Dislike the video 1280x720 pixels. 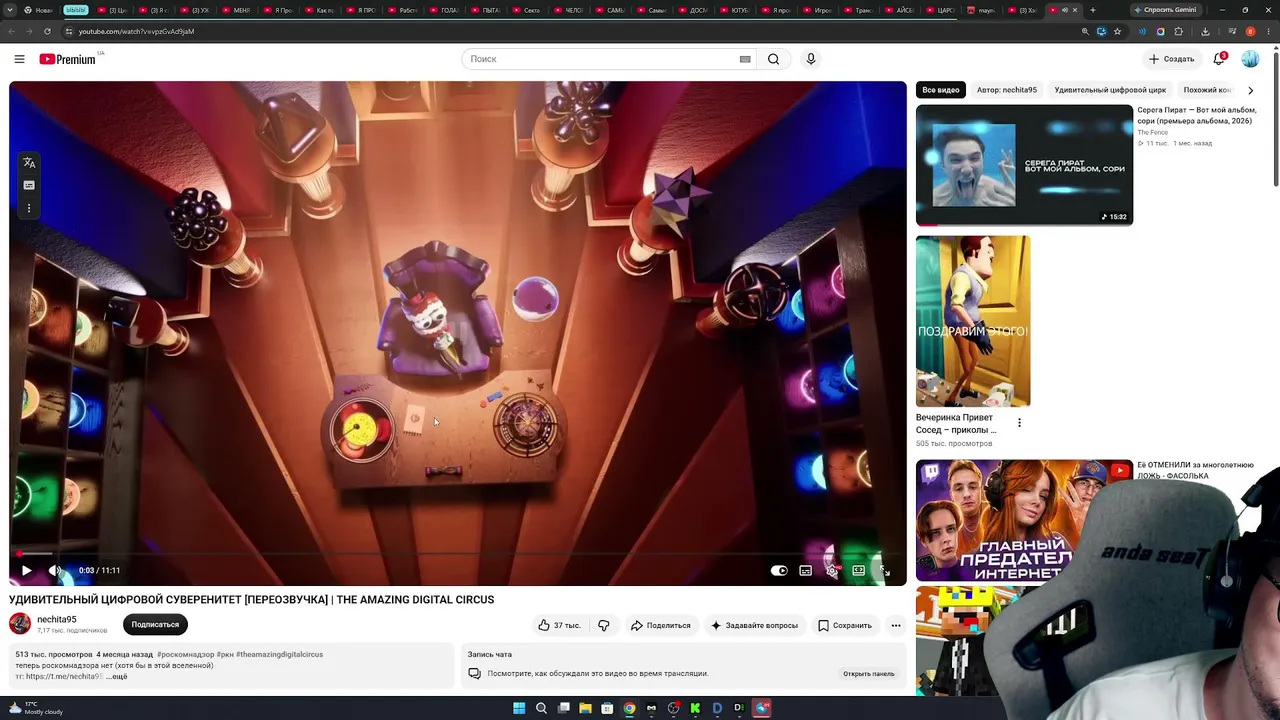[604, 625]
